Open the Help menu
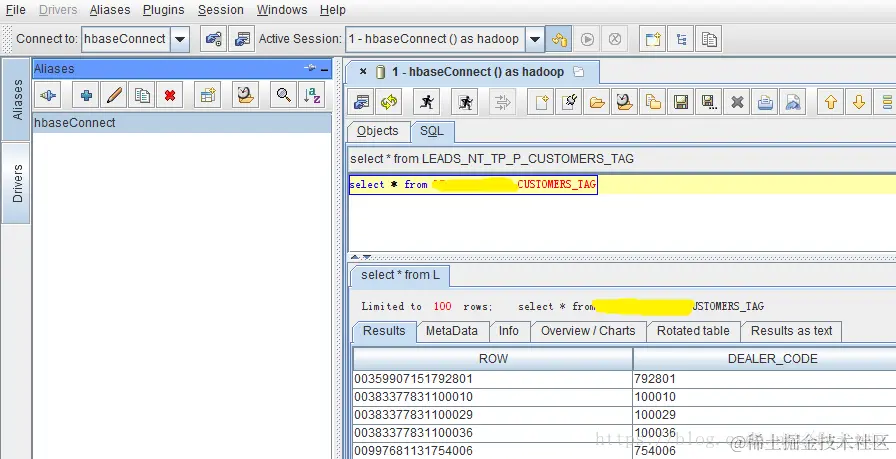This screenshot has width=896, height=459. 333,10
